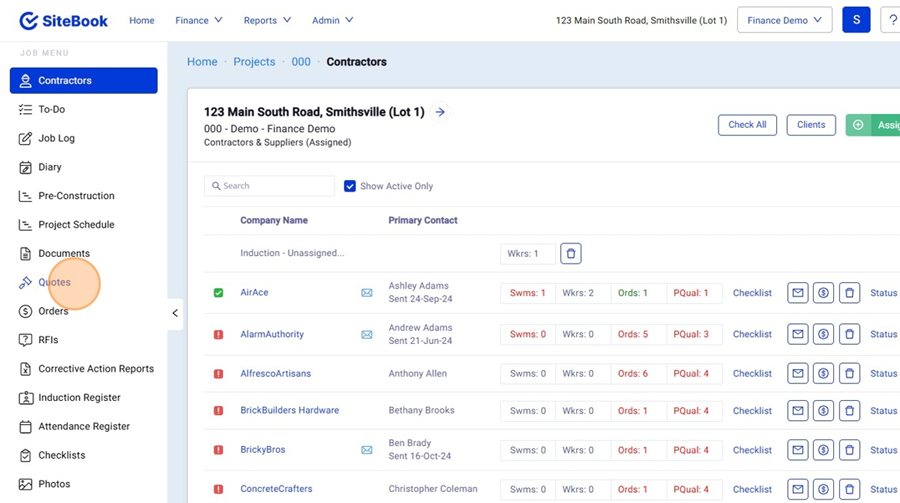
Task: Click the email icon button for AirAce
Action: 797,293
